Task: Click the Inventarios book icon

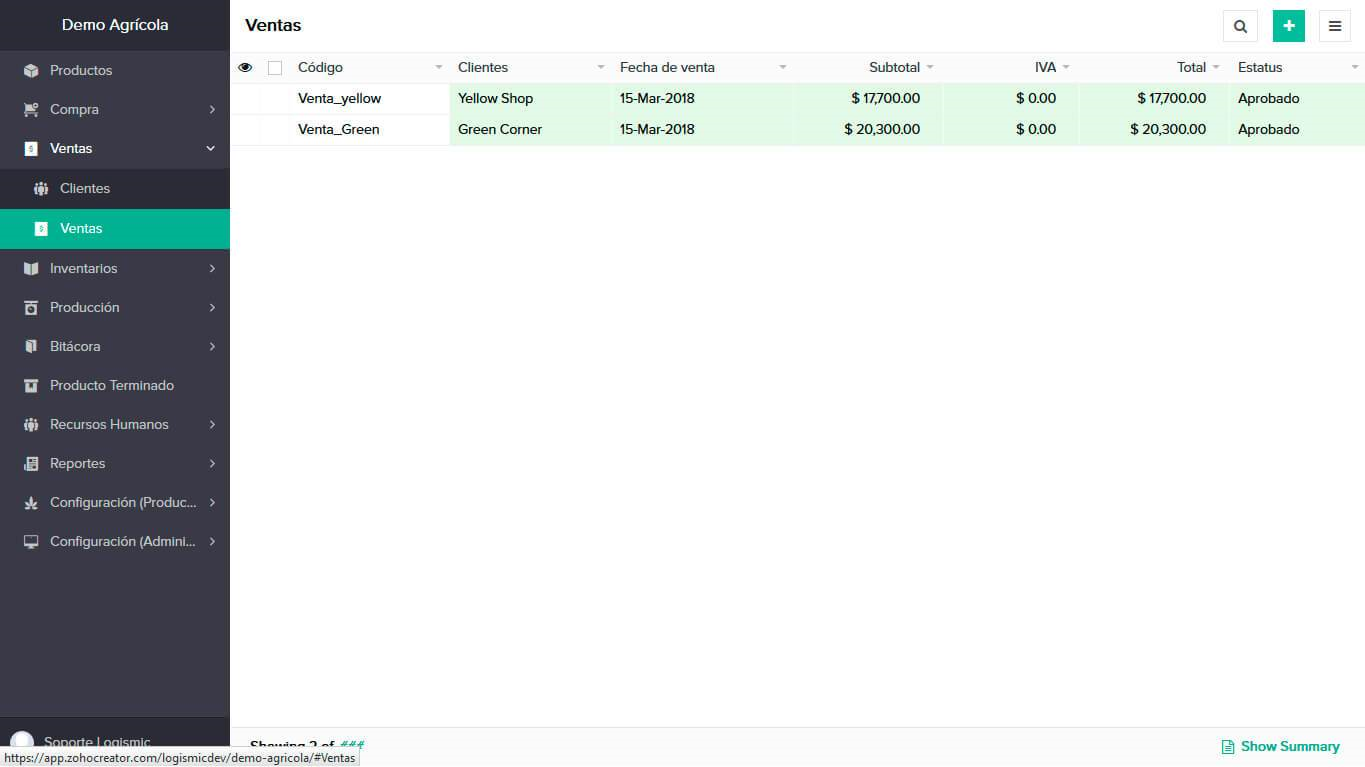Action: point(31,269)
